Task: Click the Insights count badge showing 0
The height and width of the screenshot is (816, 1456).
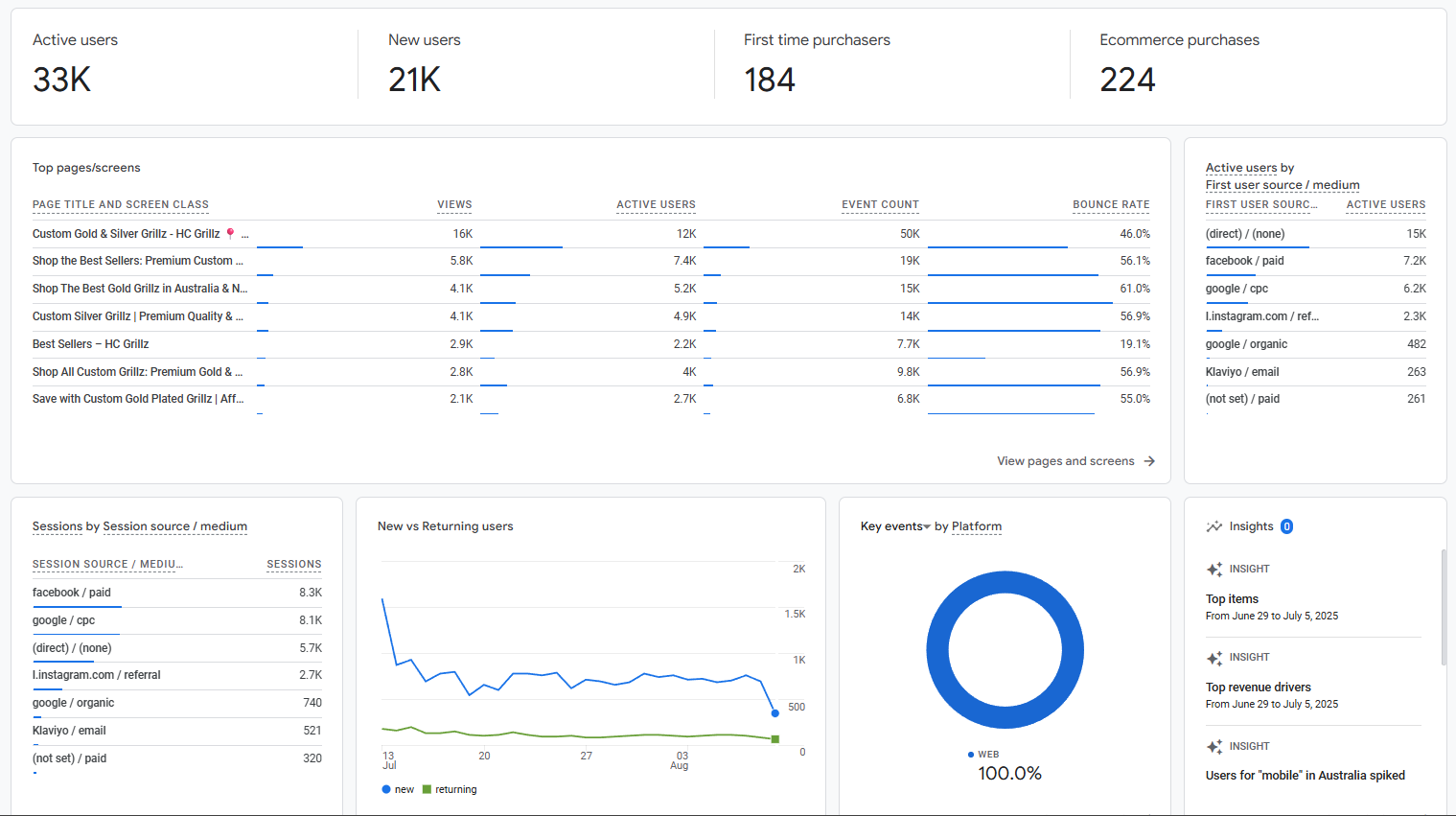Action: 1286,526
